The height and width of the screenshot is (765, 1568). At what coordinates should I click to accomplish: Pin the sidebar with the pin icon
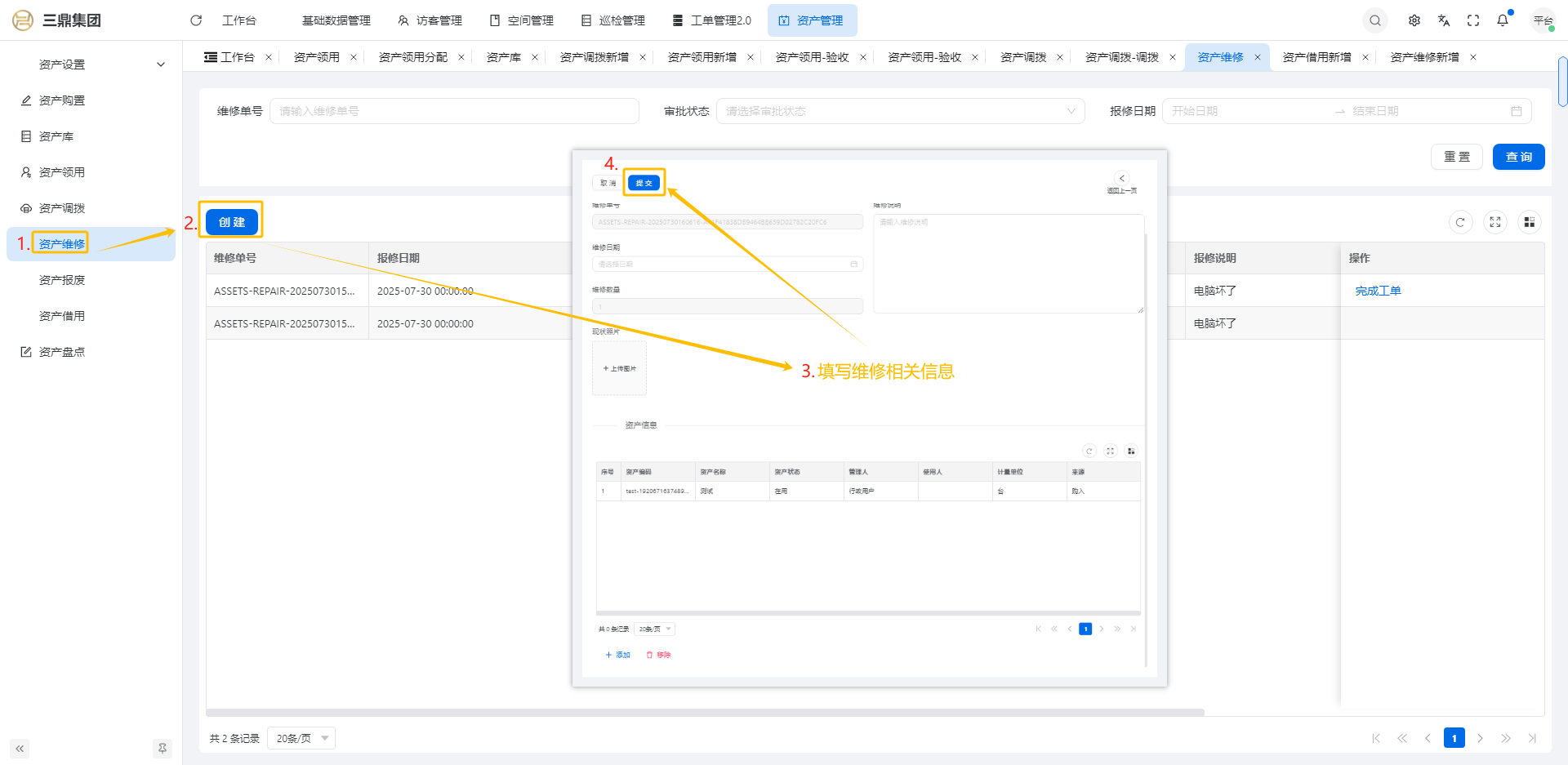tap(162, 749)
